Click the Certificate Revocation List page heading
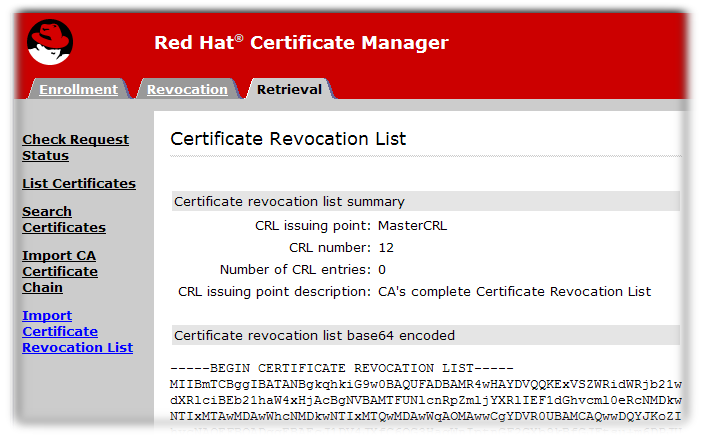Viewport: 707px width, 442px height. 288,139
